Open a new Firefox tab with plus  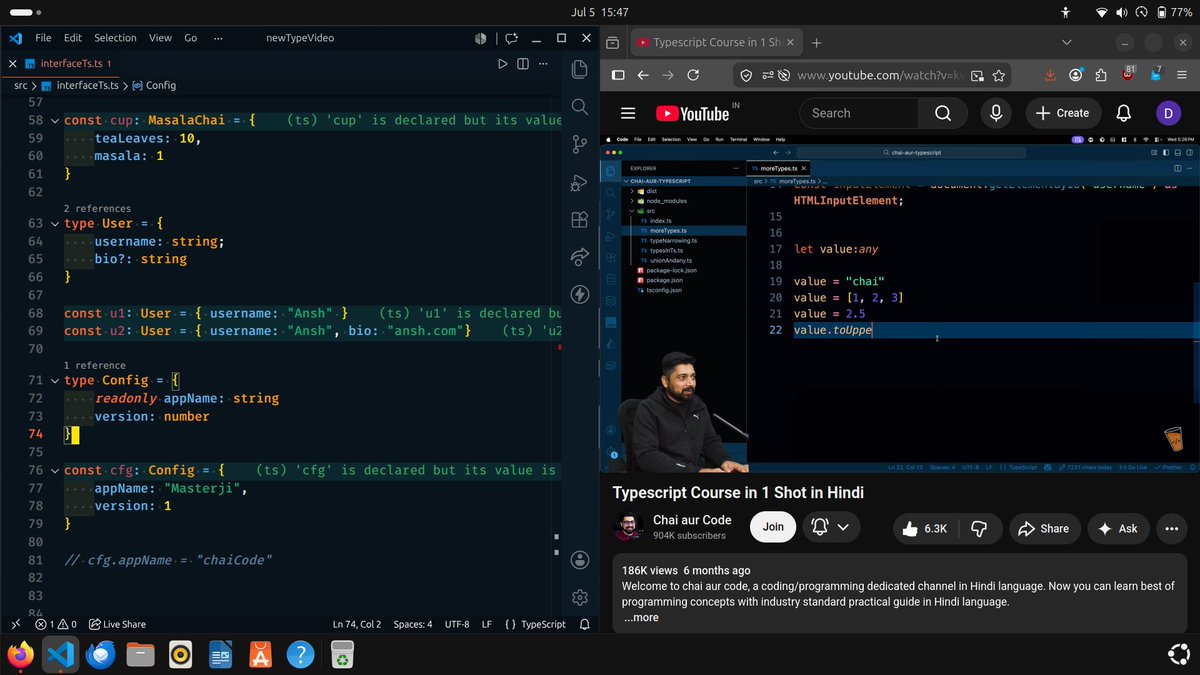pos(817,43)
